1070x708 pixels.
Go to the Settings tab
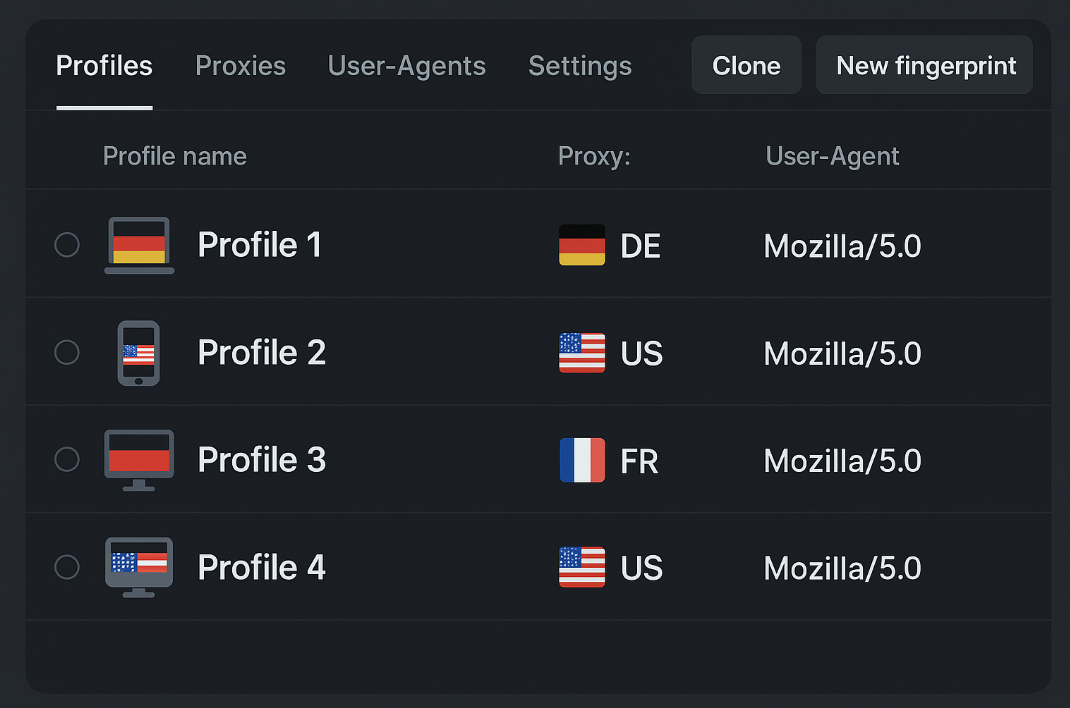click(580, 66)
